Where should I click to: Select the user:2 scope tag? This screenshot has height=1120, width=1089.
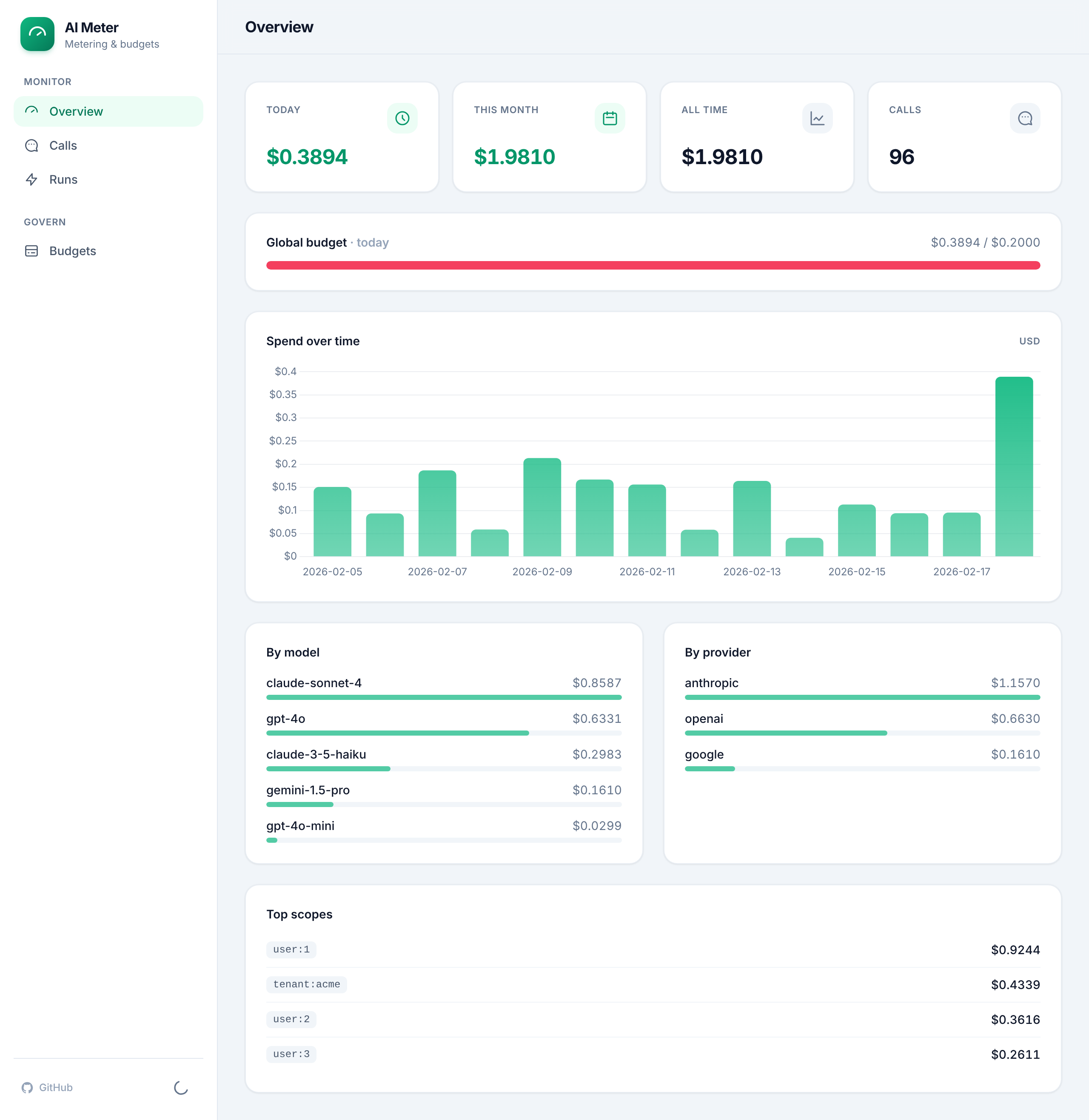[291, 1019]
